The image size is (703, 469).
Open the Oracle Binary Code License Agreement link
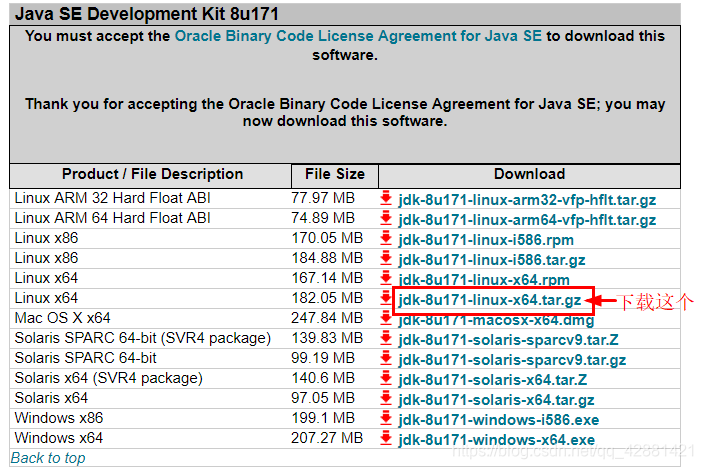358,36
